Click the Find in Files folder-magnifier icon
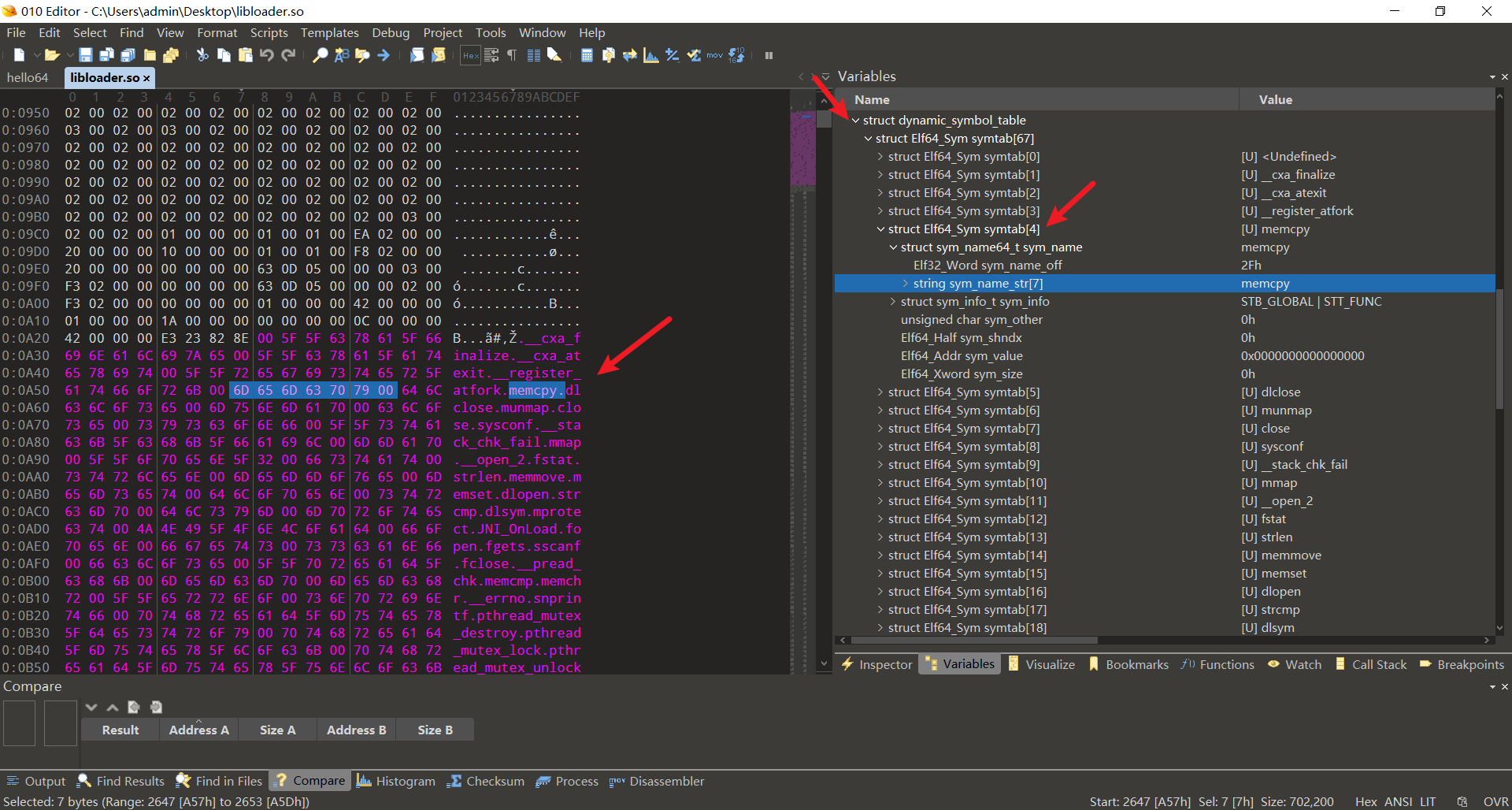 click(x=362, y=55)
